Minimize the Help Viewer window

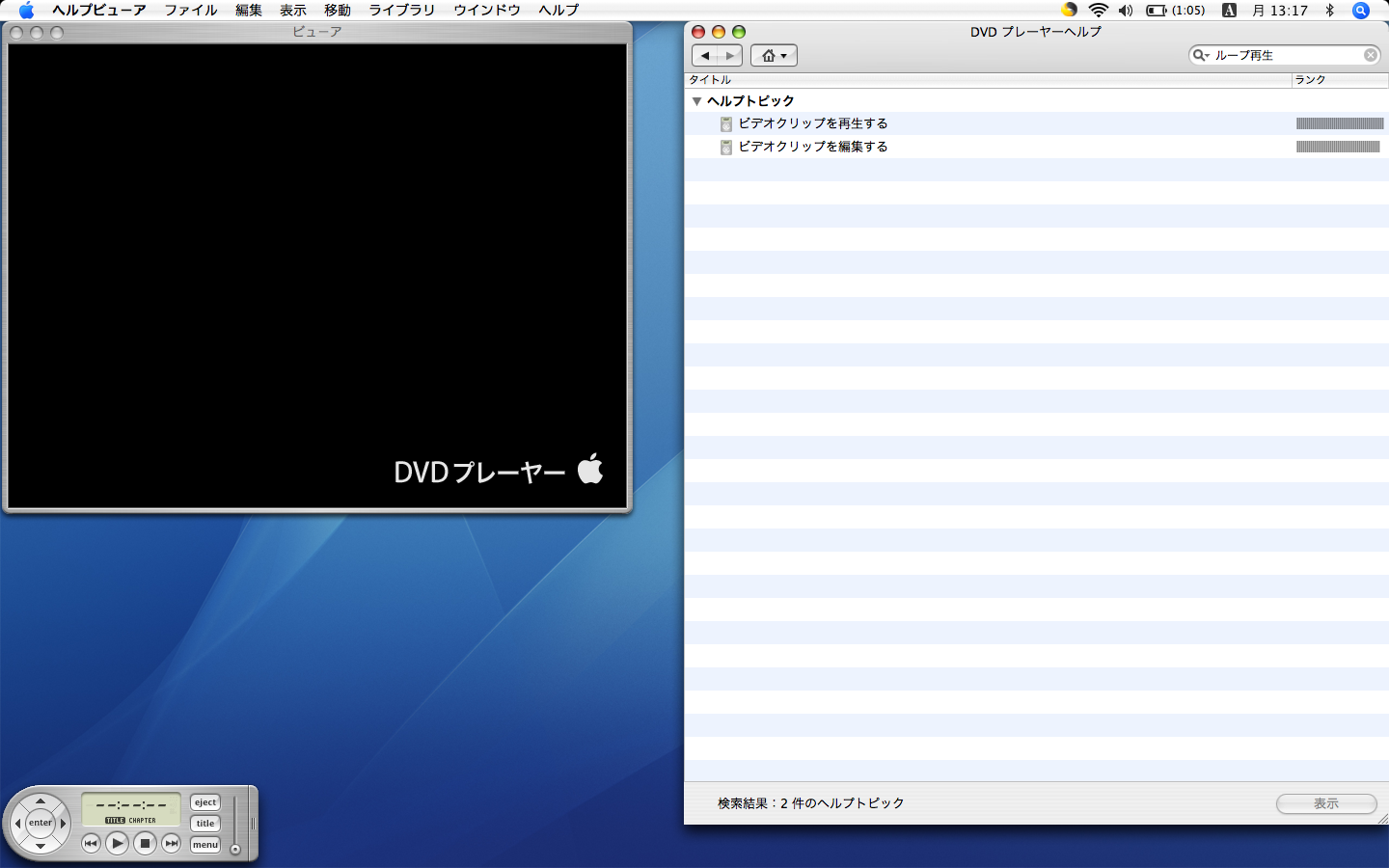click(719, 32)
